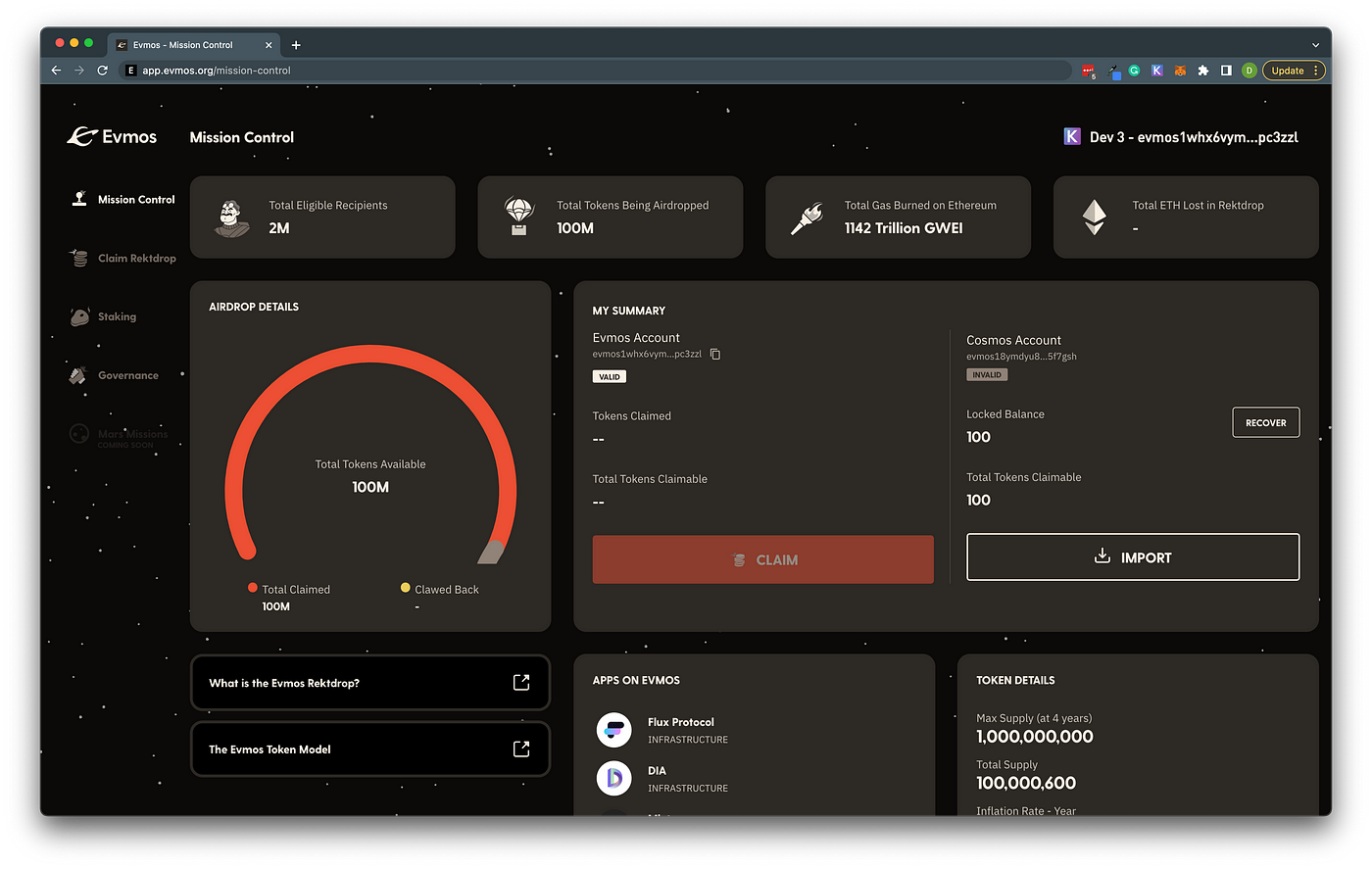The height and width of the screenshot is (869, 1372).
Task: Click the INVALID badge under Cosmos Account
Action: [x=987, y=374]
